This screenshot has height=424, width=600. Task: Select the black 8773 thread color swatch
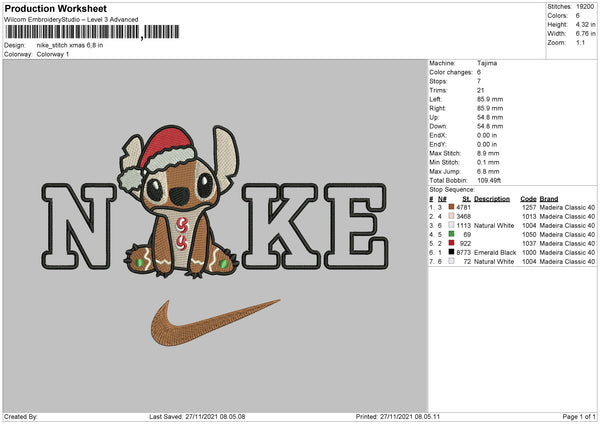pyautogui.click(x=451, y=252)
